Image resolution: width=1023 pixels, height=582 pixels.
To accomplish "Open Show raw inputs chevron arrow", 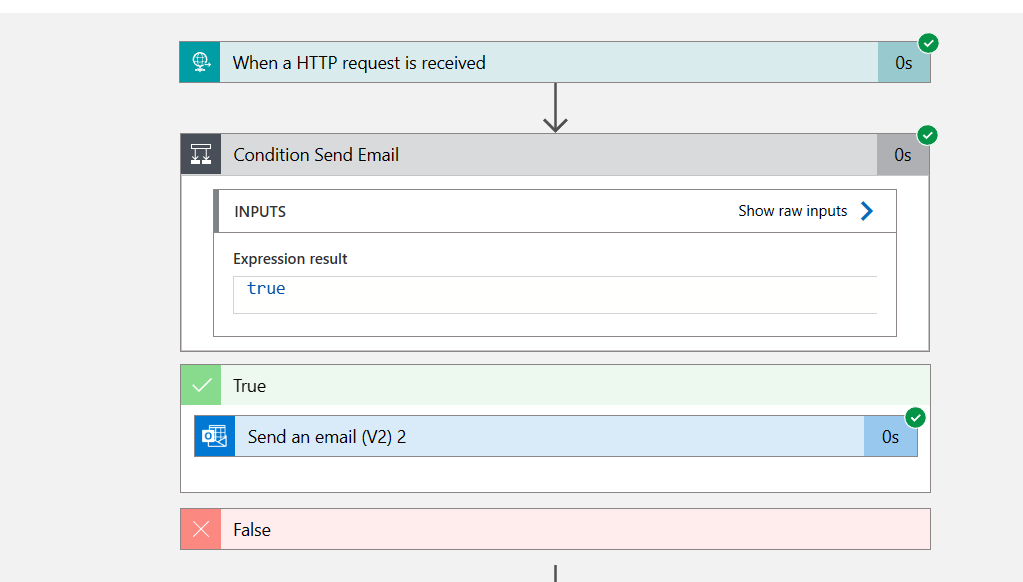I will pyautogui.click(x=866, y=211).
